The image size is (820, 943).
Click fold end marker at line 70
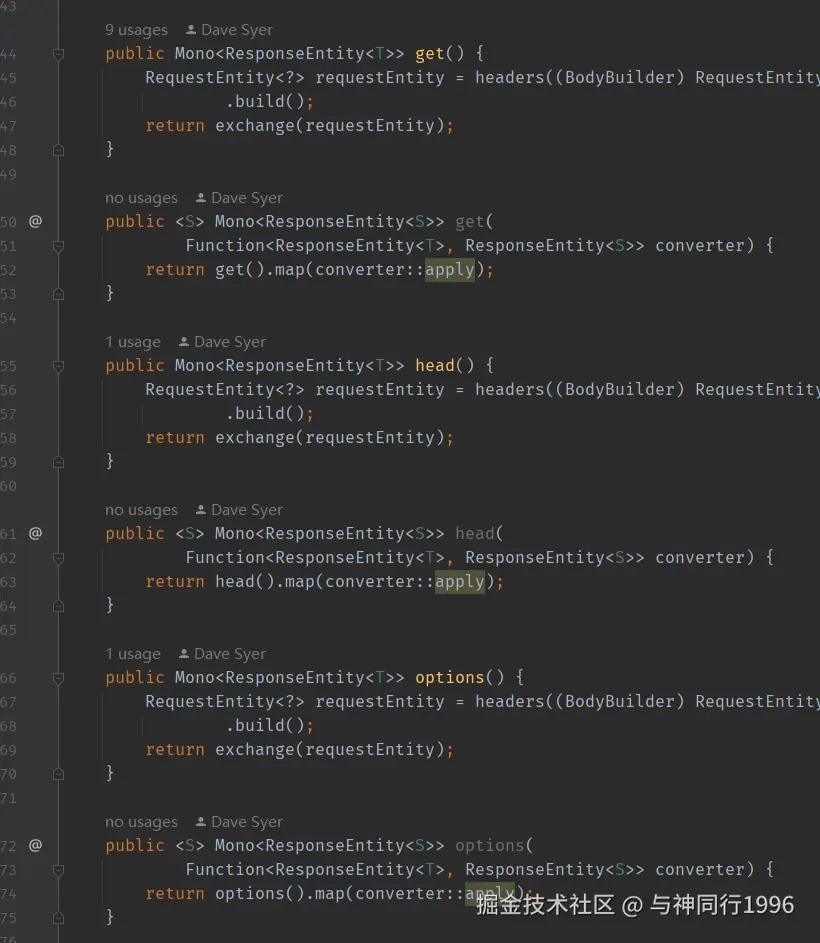point(58,774)
